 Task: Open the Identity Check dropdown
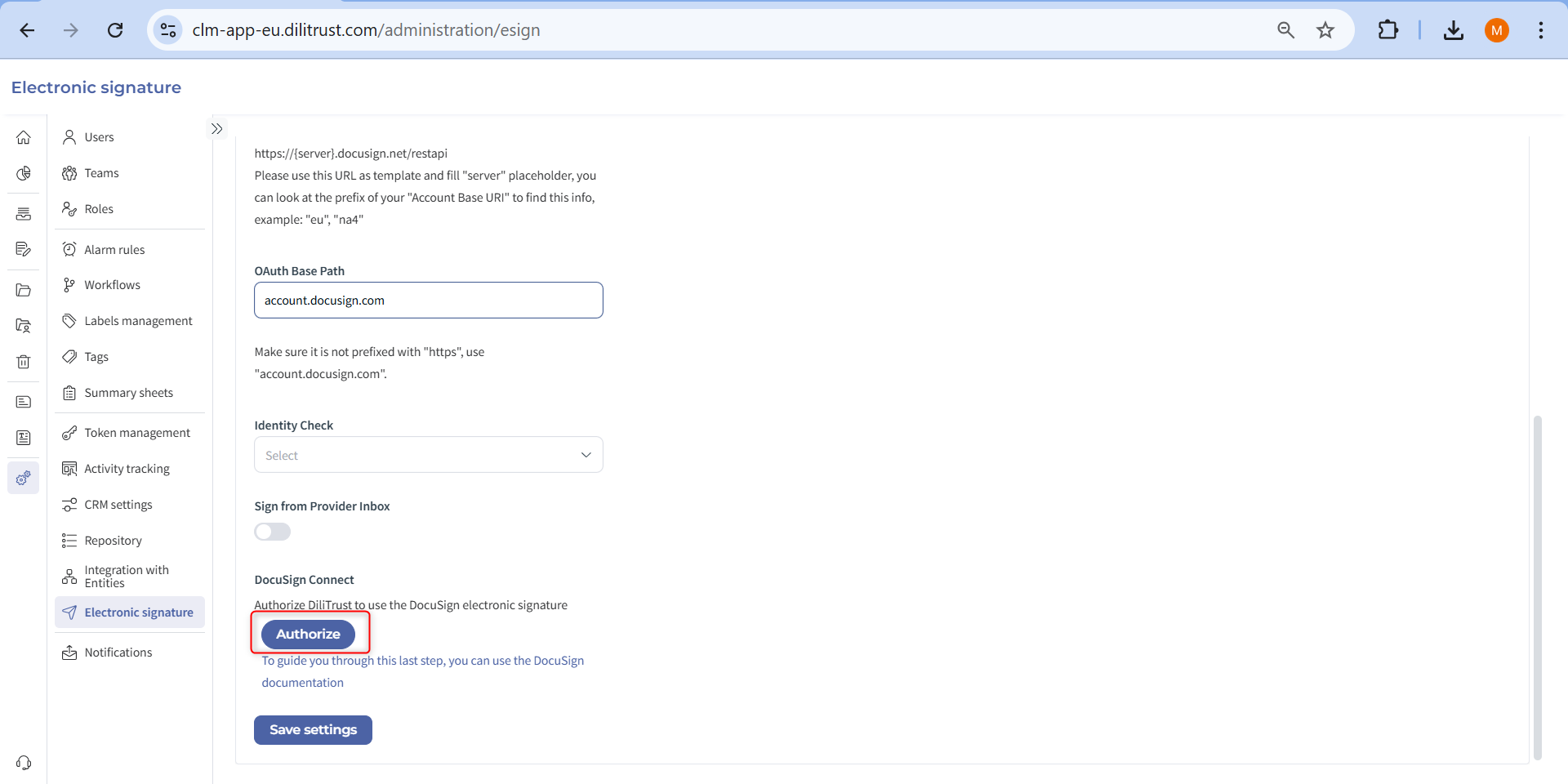(429, 455)
